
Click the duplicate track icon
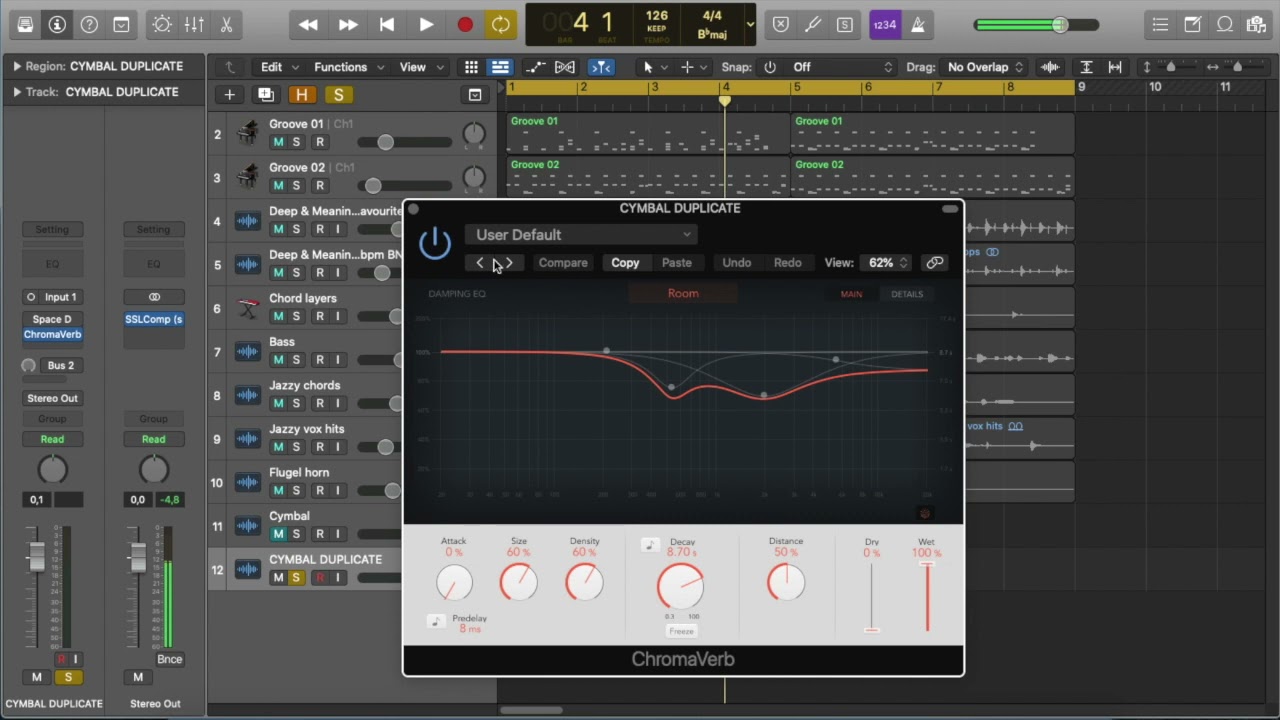[265, 95]
